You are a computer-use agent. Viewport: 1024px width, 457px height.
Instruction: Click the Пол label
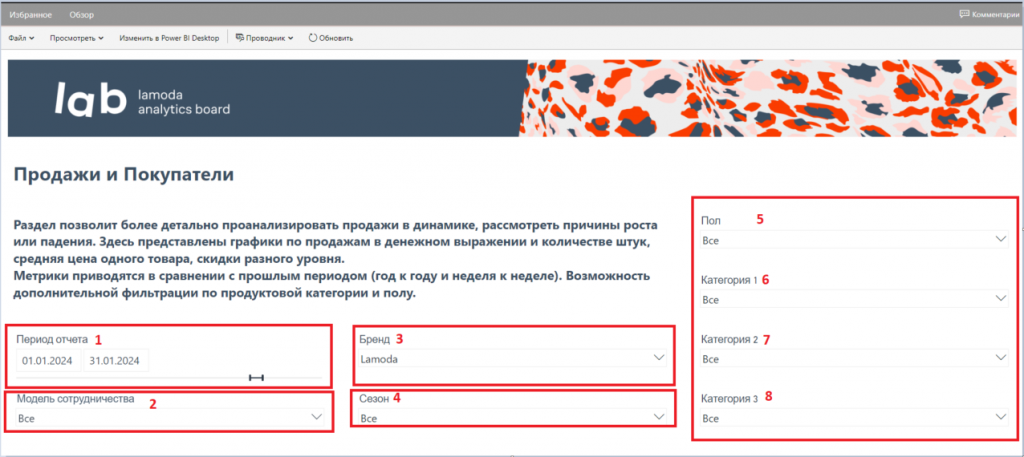[710, 221]
